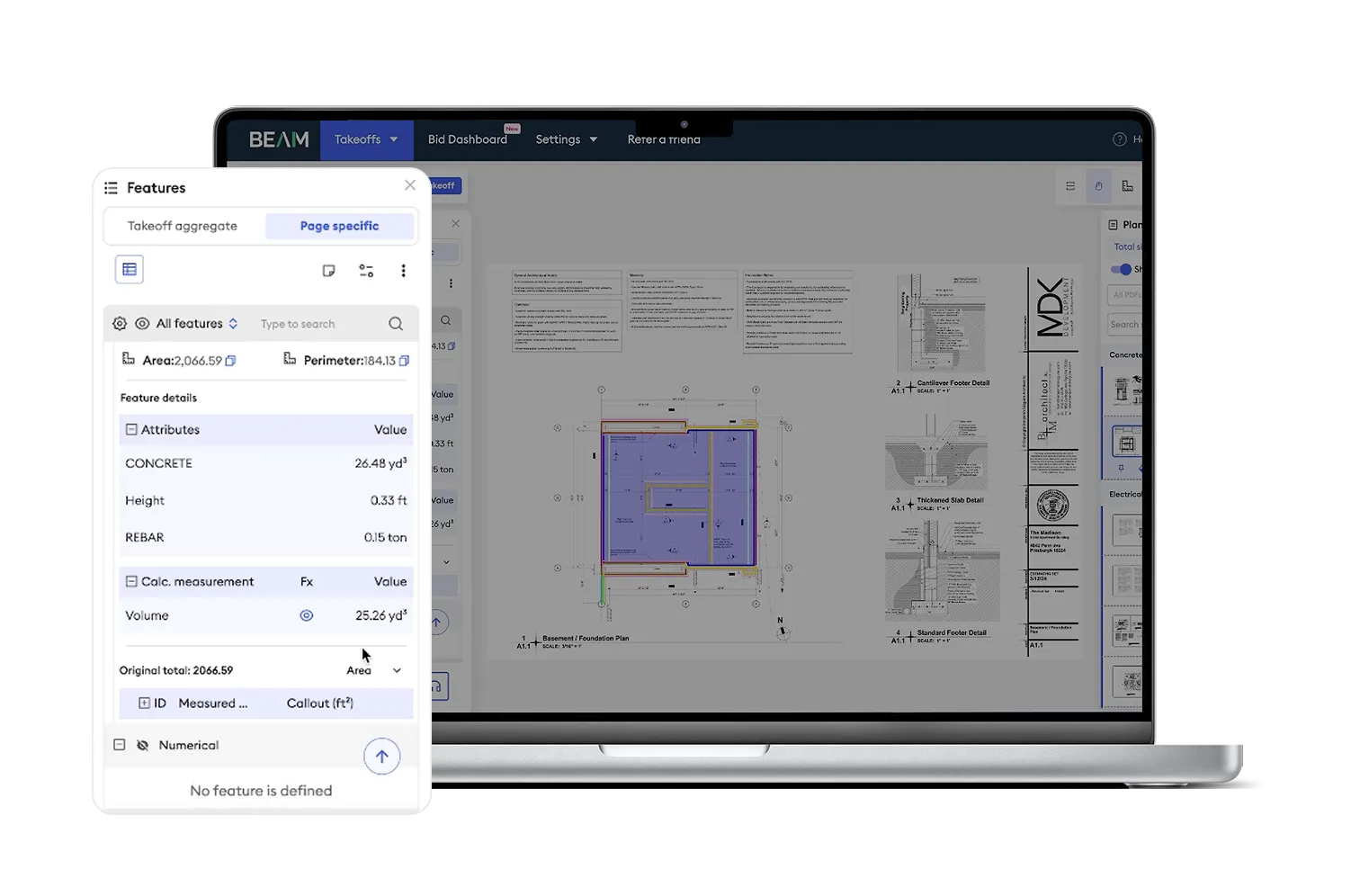
Task: Toggle visibility of the Volume calc measurement
Action: click(307, 615)
